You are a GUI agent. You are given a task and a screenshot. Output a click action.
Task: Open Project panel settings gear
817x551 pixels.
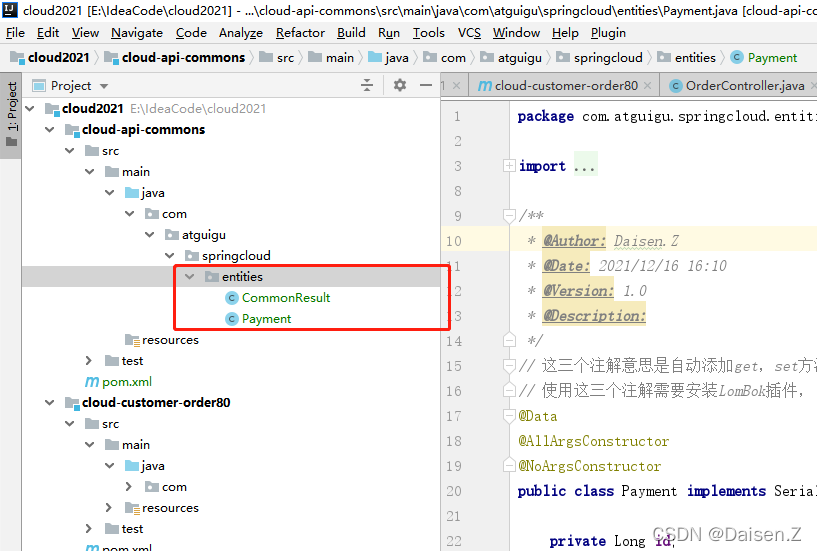coord(400,85)
